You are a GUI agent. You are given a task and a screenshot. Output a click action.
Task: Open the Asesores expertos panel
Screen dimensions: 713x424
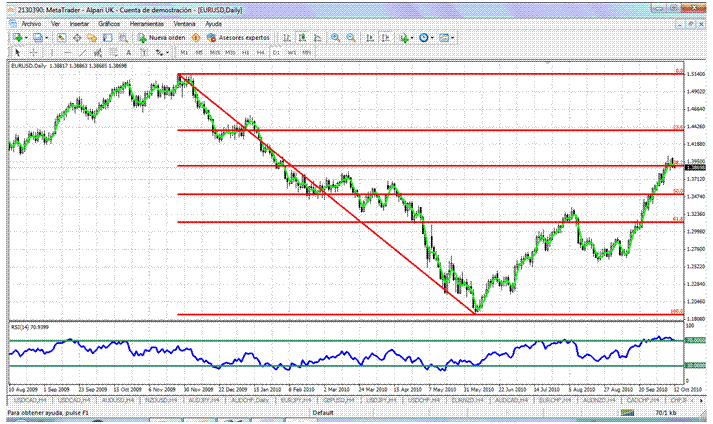(x=237, y=37)
